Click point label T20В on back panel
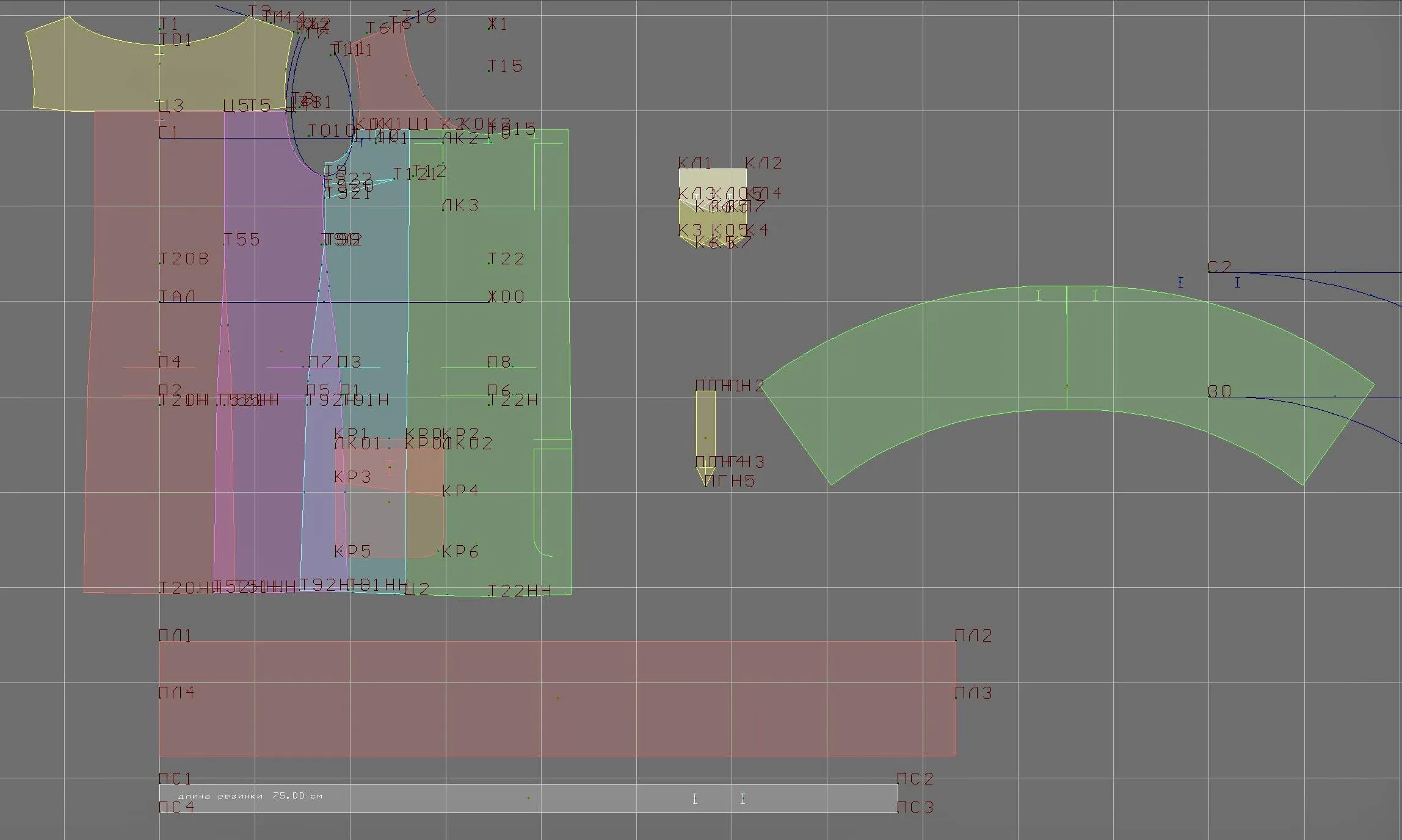The height and width of the screenshot is (840, 1402). tap(184, 259)
